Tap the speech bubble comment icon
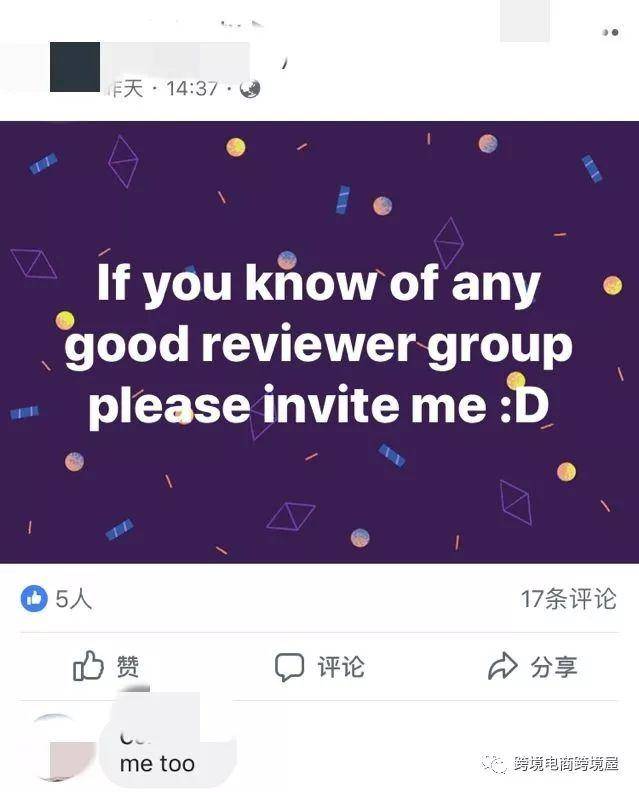This screenshot has width=639, height=792. [x=289, y=667]
